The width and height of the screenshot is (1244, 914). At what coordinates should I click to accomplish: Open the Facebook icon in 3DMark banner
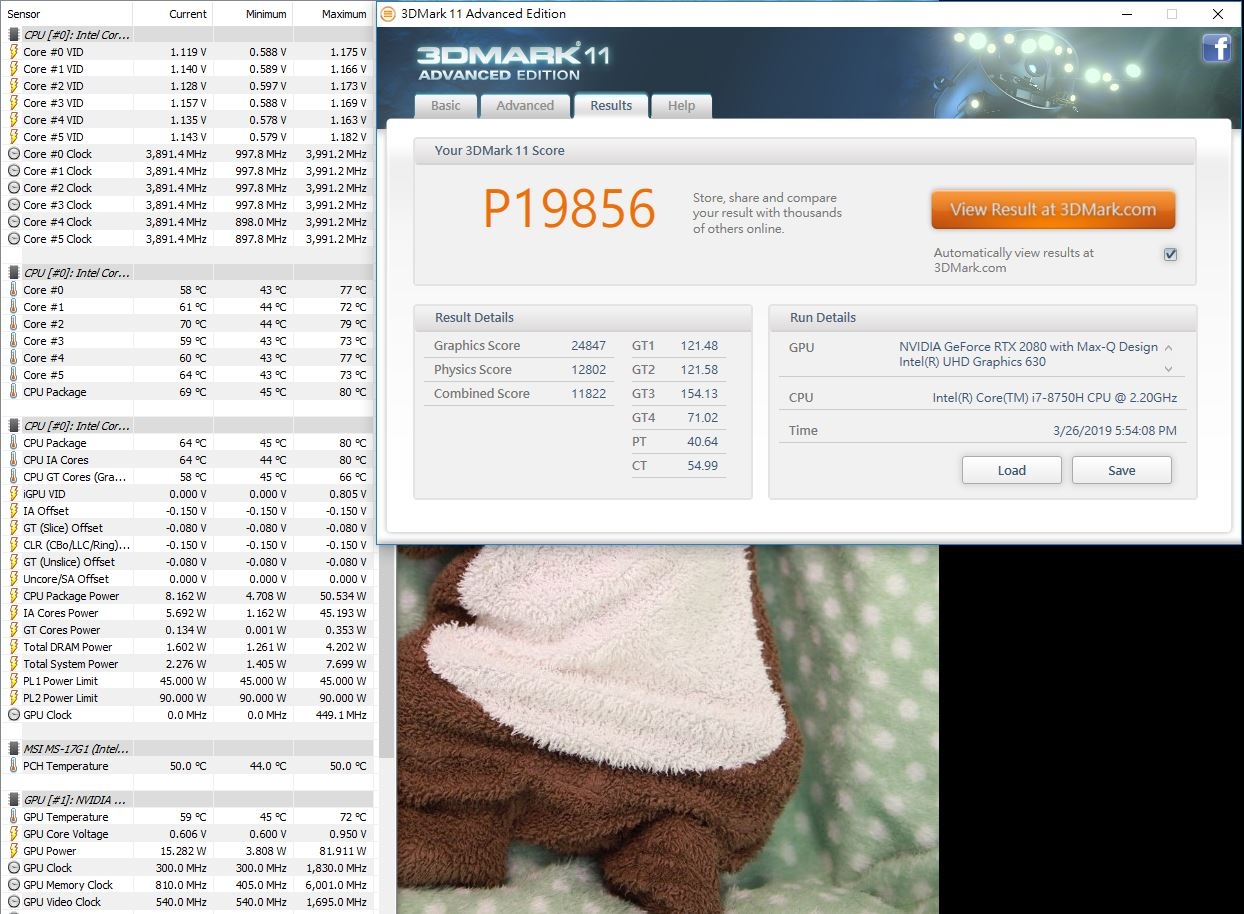(1216, 48)
